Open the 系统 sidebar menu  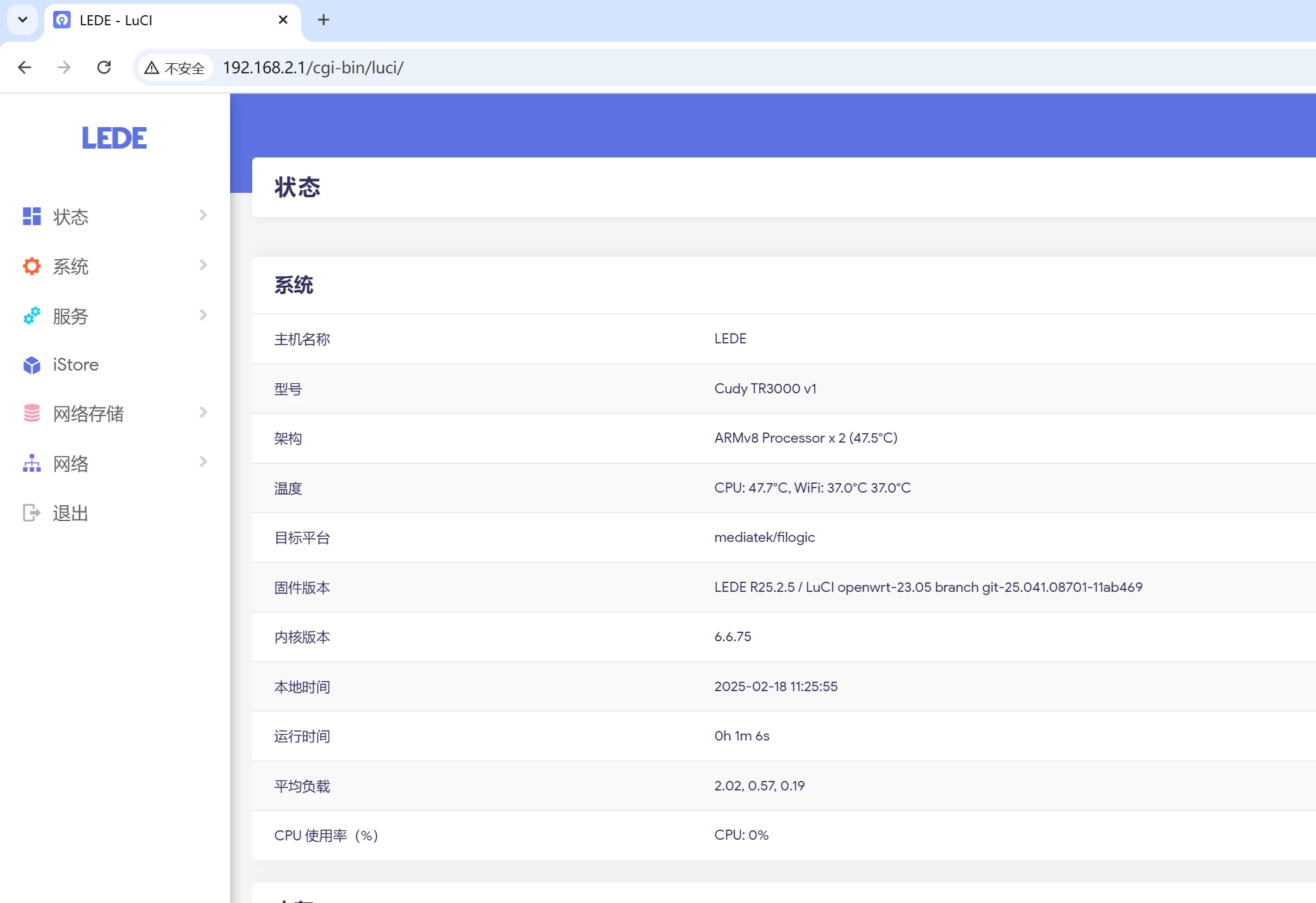click(x=115, y=266)
